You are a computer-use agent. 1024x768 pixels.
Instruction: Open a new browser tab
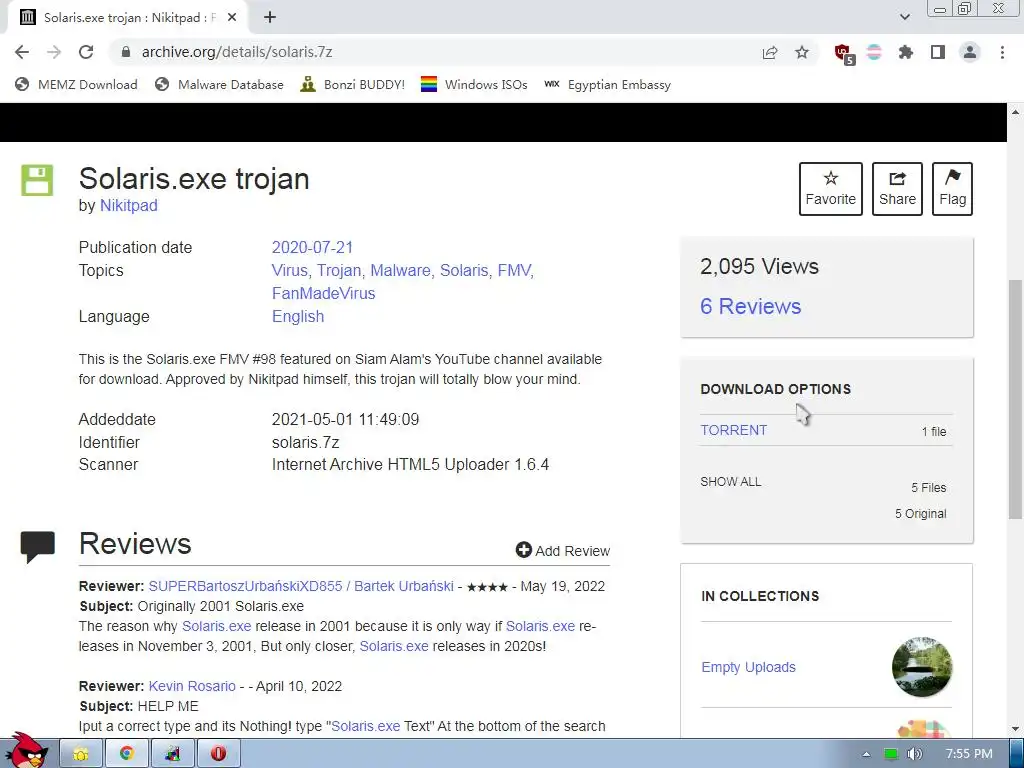pyautogui.click(x=270, y=18)
